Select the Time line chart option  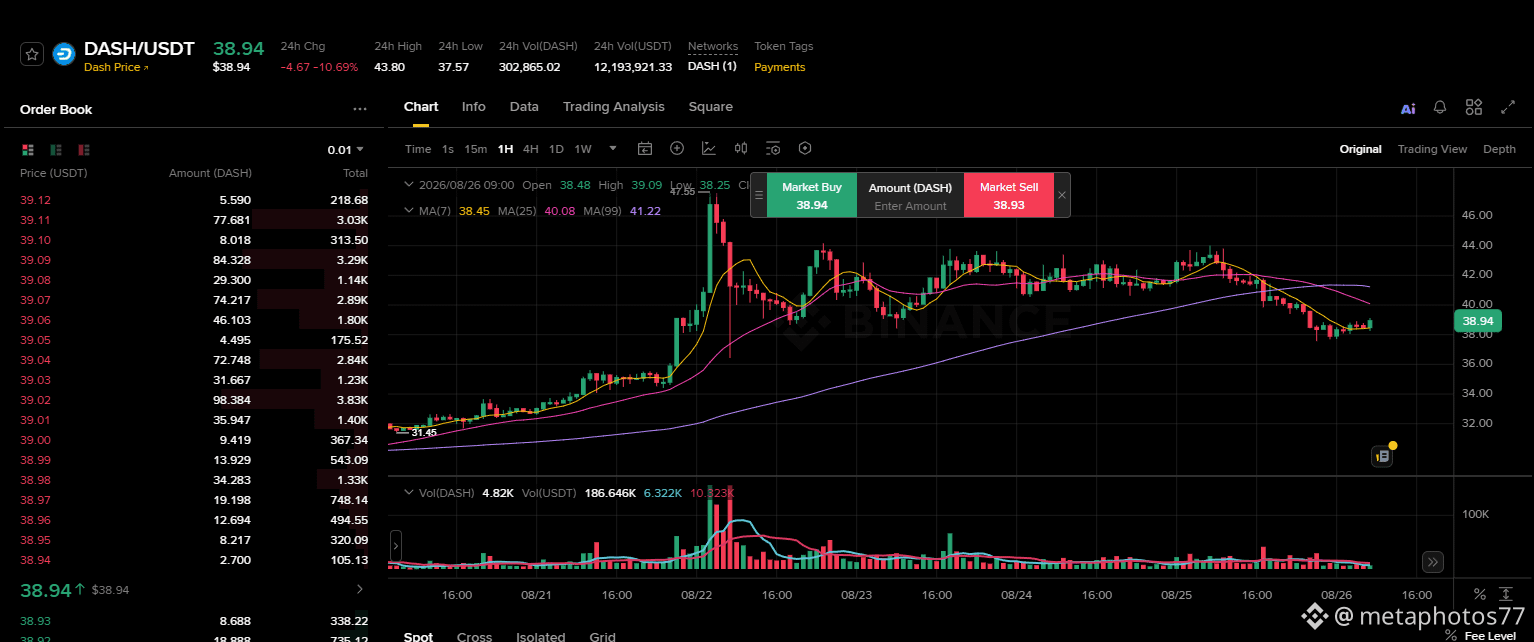[x=418, y=149]
